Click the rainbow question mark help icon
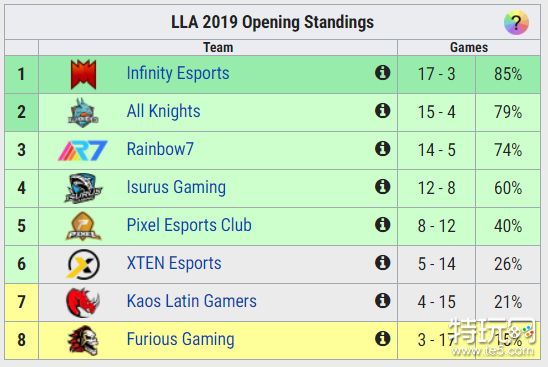The image size is (548, 367). [516, 23]
